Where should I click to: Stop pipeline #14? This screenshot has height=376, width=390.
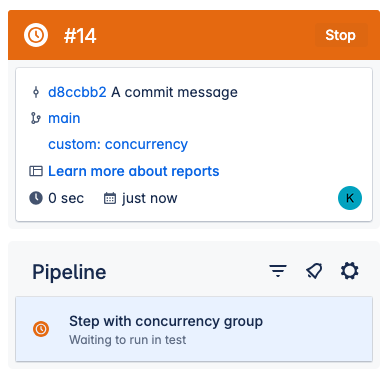point(341,35)
